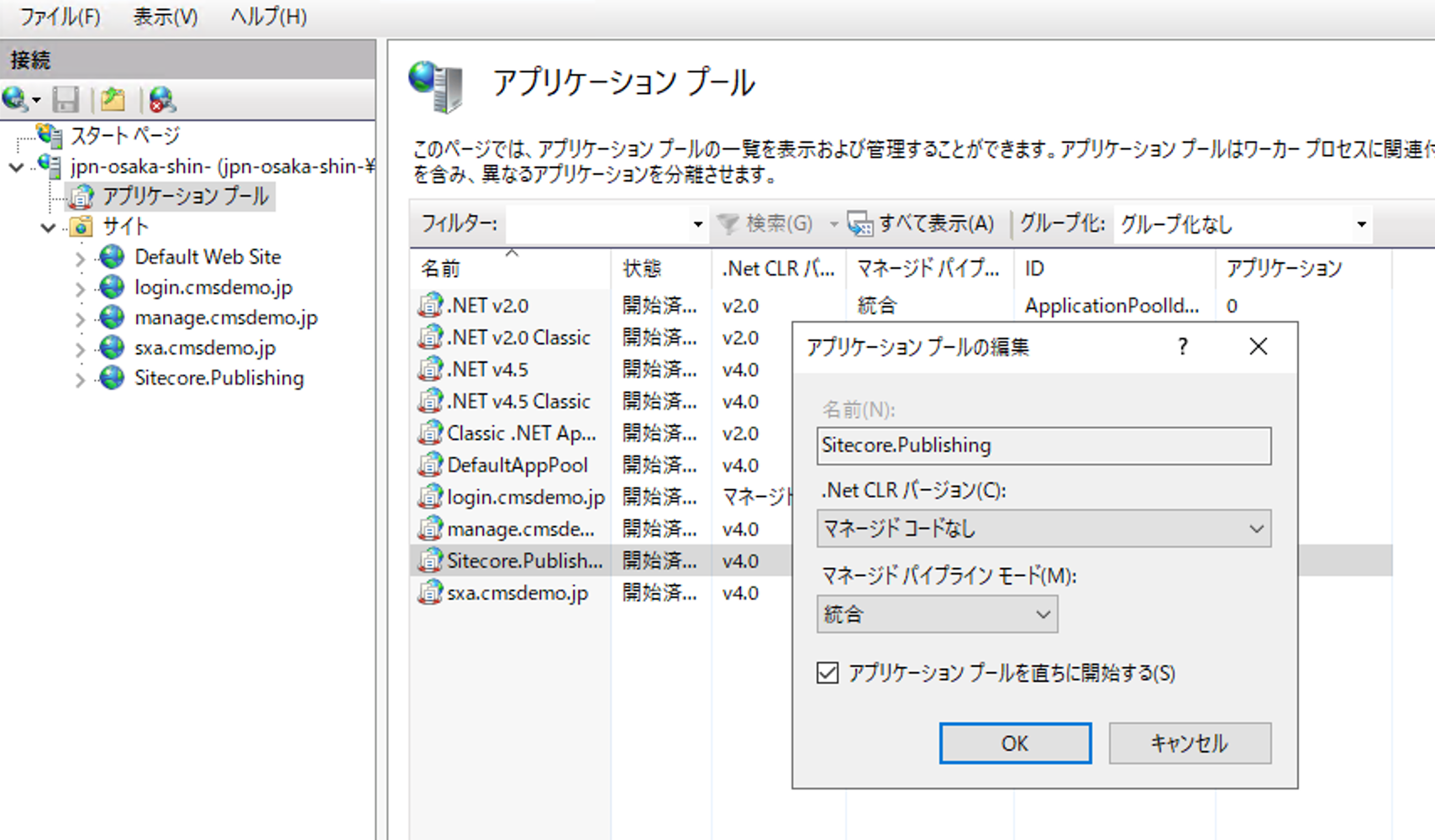
Task: Sort by the ID column header
Action: [1115, 269]
